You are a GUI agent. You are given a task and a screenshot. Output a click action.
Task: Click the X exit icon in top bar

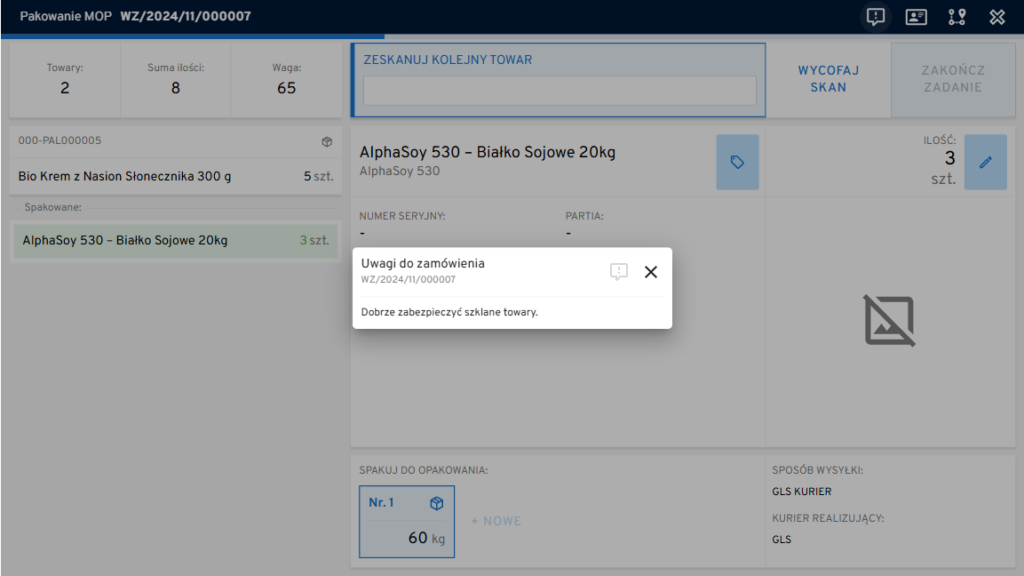[996, 17]
